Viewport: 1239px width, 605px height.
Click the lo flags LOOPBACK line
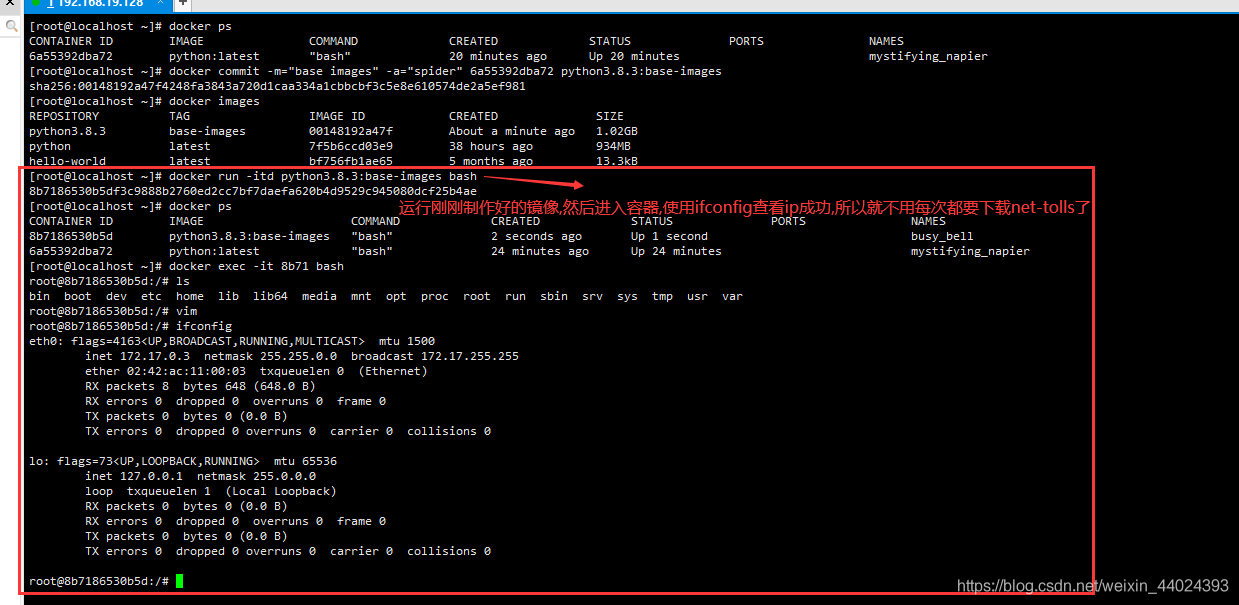(x=183, y=461)
